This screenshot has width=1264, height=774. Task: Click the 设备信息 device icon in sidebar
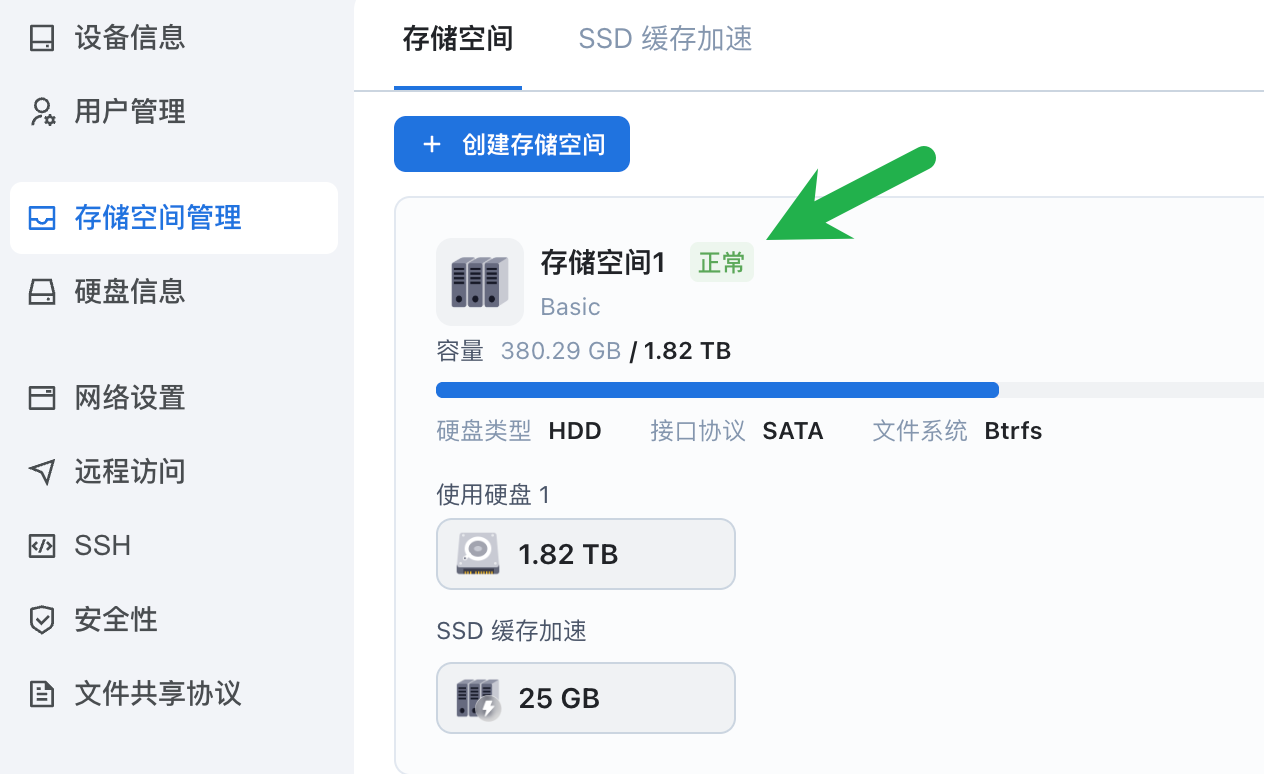tap(41, 39)
